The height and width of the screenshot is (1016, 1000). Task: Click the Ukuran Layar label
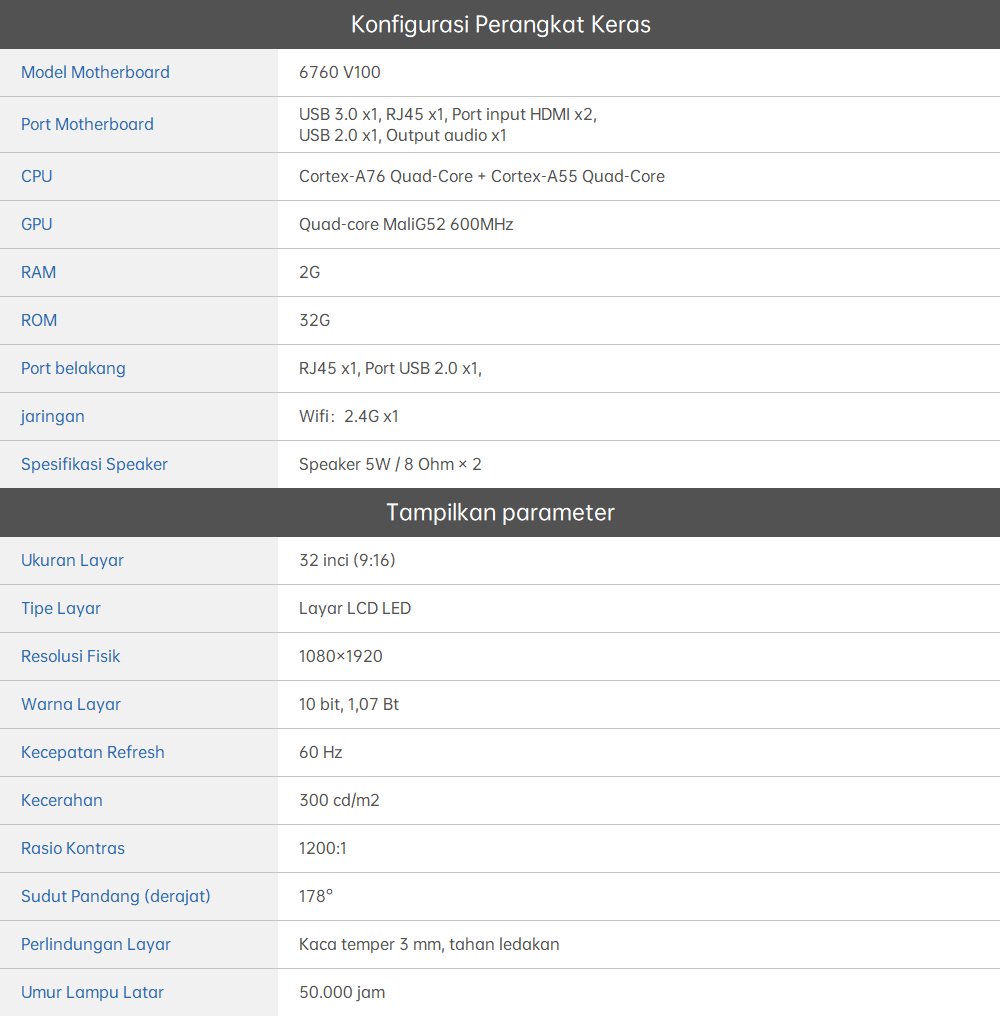click(72, 560)
